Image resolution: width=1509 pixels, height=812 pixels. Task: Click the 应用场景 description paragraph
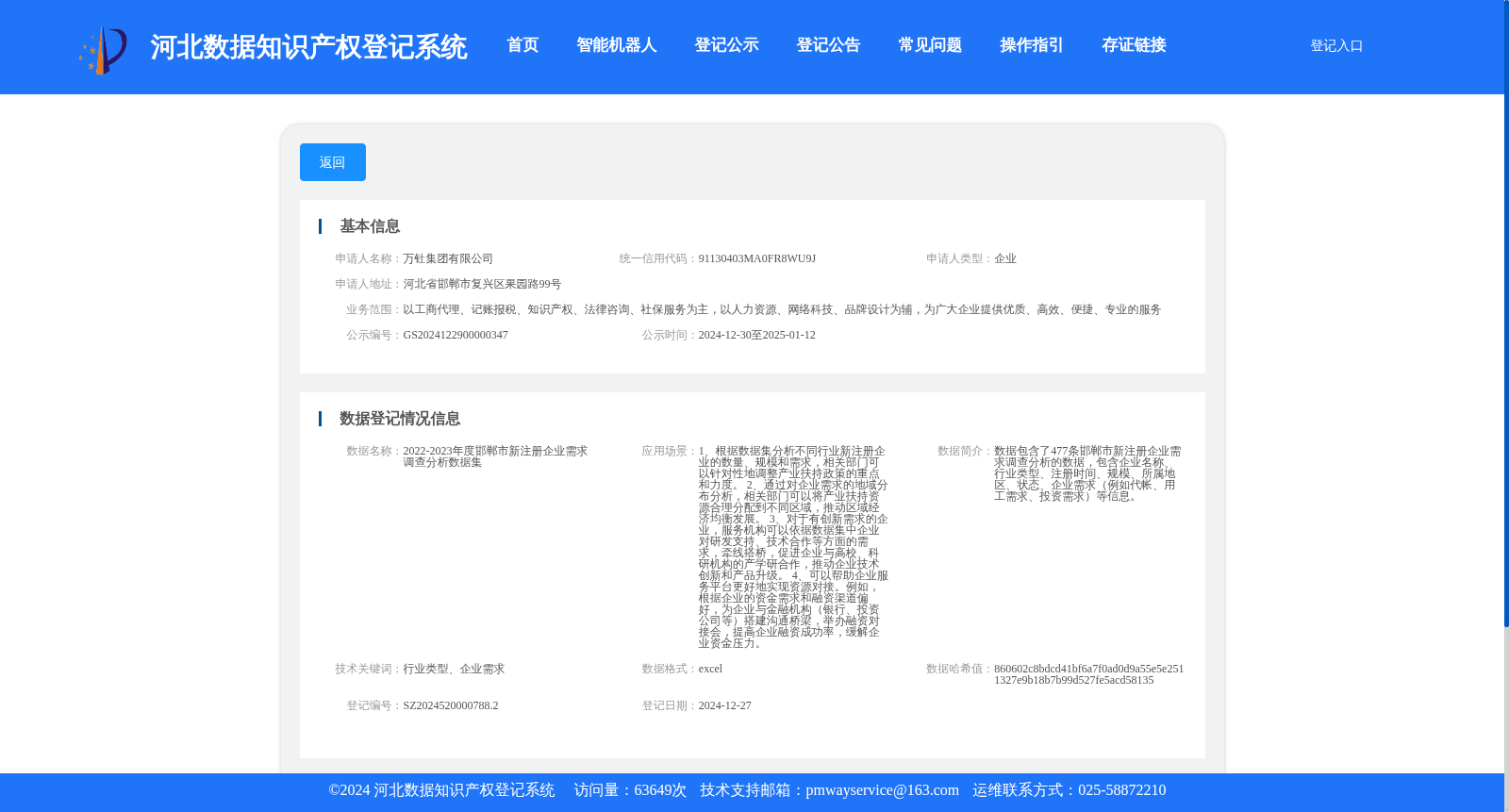click(793, 547)
